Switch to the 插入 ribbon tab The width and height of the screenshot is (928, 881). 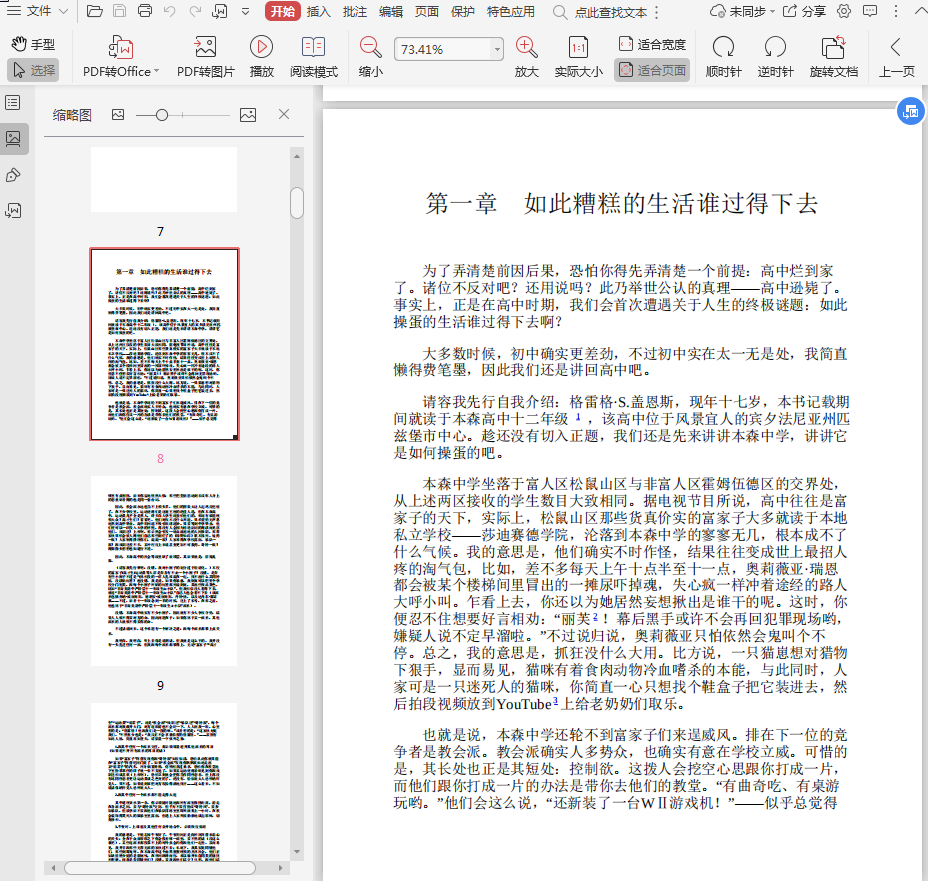tap(319, 12)
